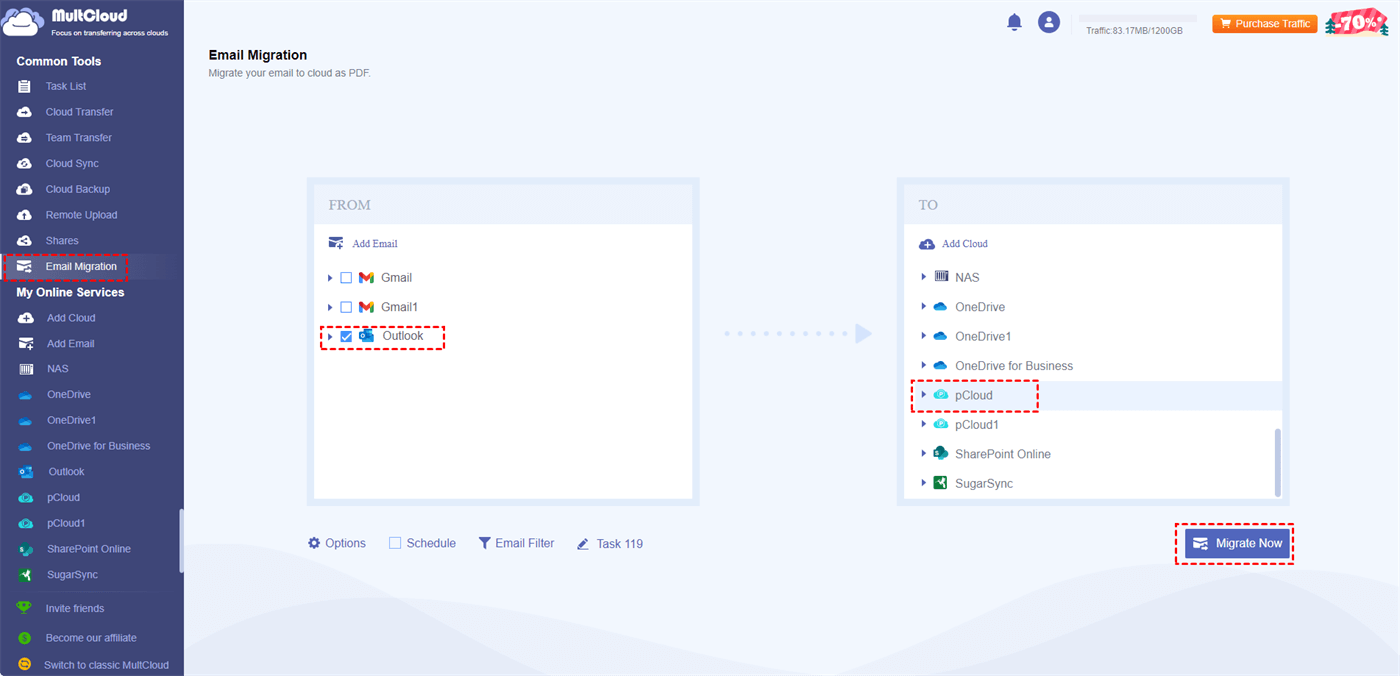Image resolution: width=1400 pixels, height=676 pixels.
Task: Uncheck the Outlook checkbox
Action: 346,337
